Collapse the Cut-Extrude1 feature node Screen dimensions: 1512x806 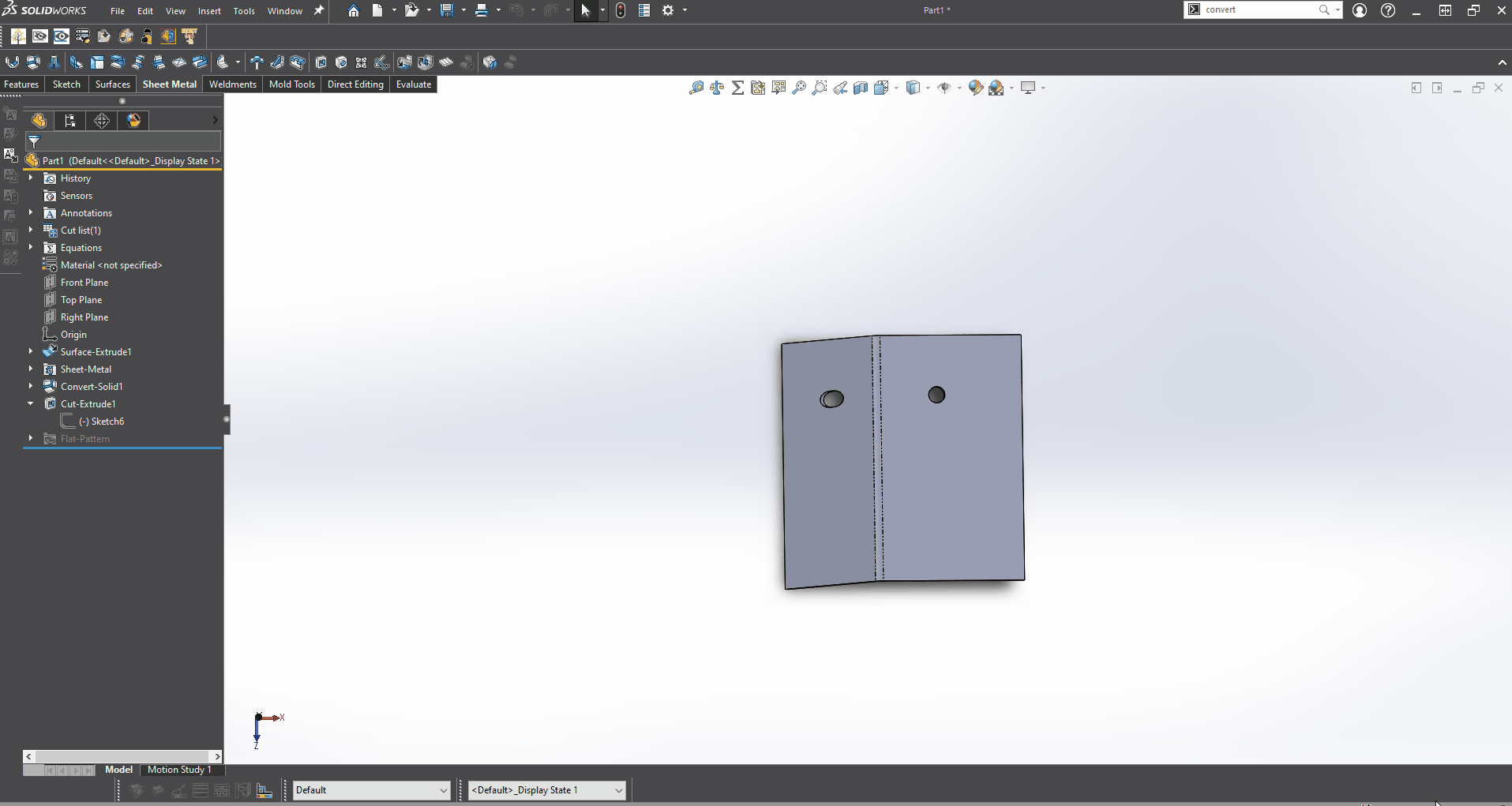(31, 403)
